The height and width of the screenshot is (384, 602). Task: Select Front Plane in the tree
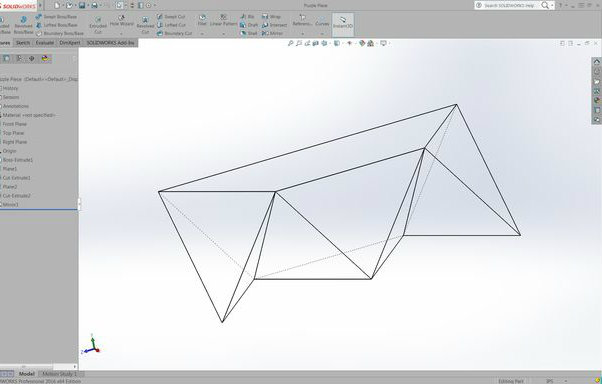tap(14, 124)
